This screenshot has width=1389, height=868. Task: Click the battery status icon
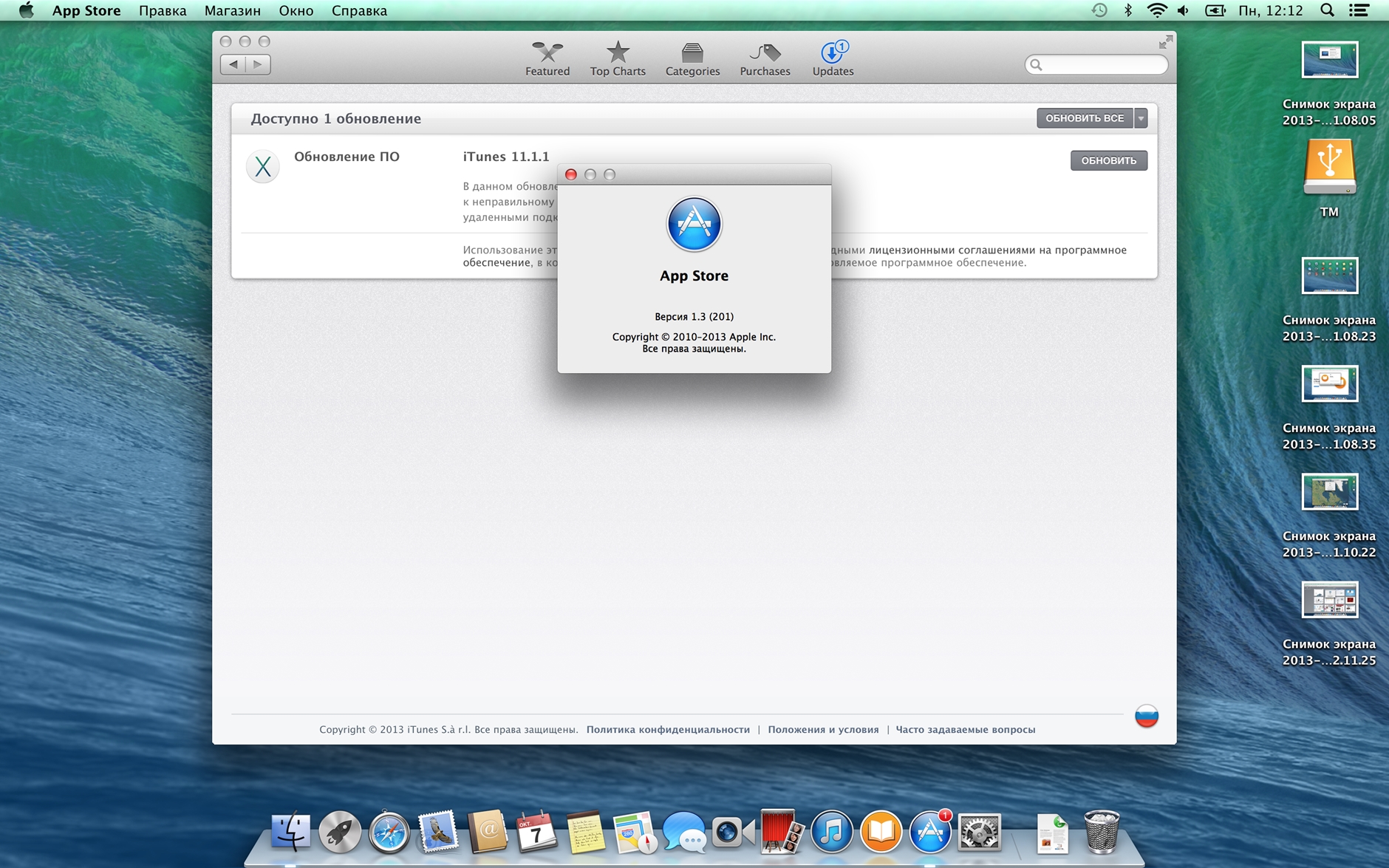pos(1215,10)
